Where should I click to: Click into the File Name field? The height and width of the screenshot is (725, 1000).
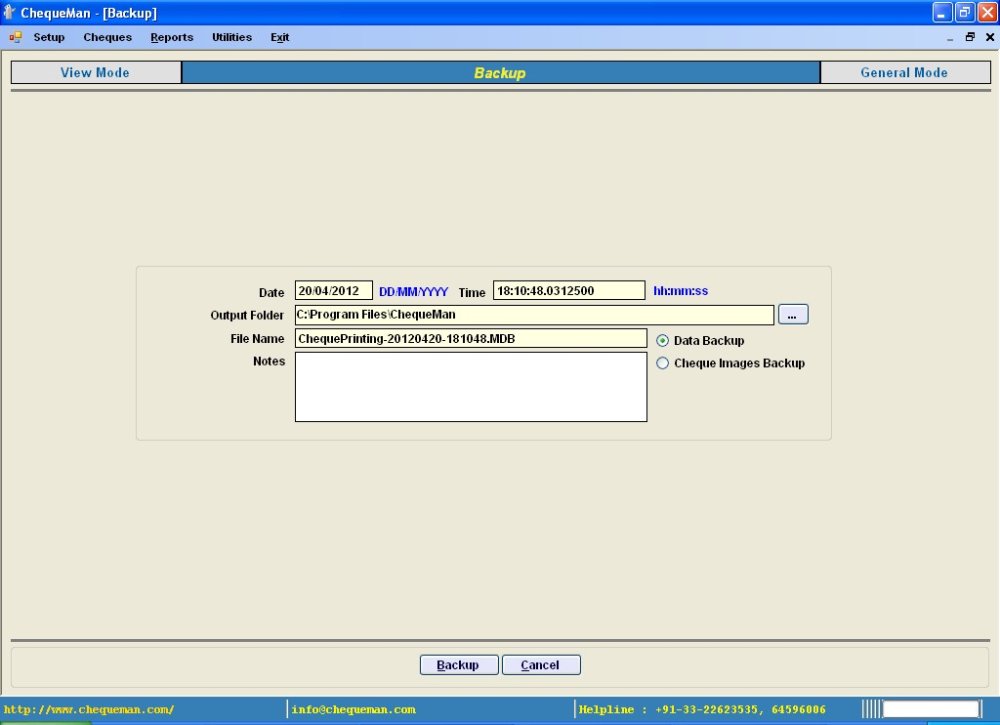coord(471,339)
